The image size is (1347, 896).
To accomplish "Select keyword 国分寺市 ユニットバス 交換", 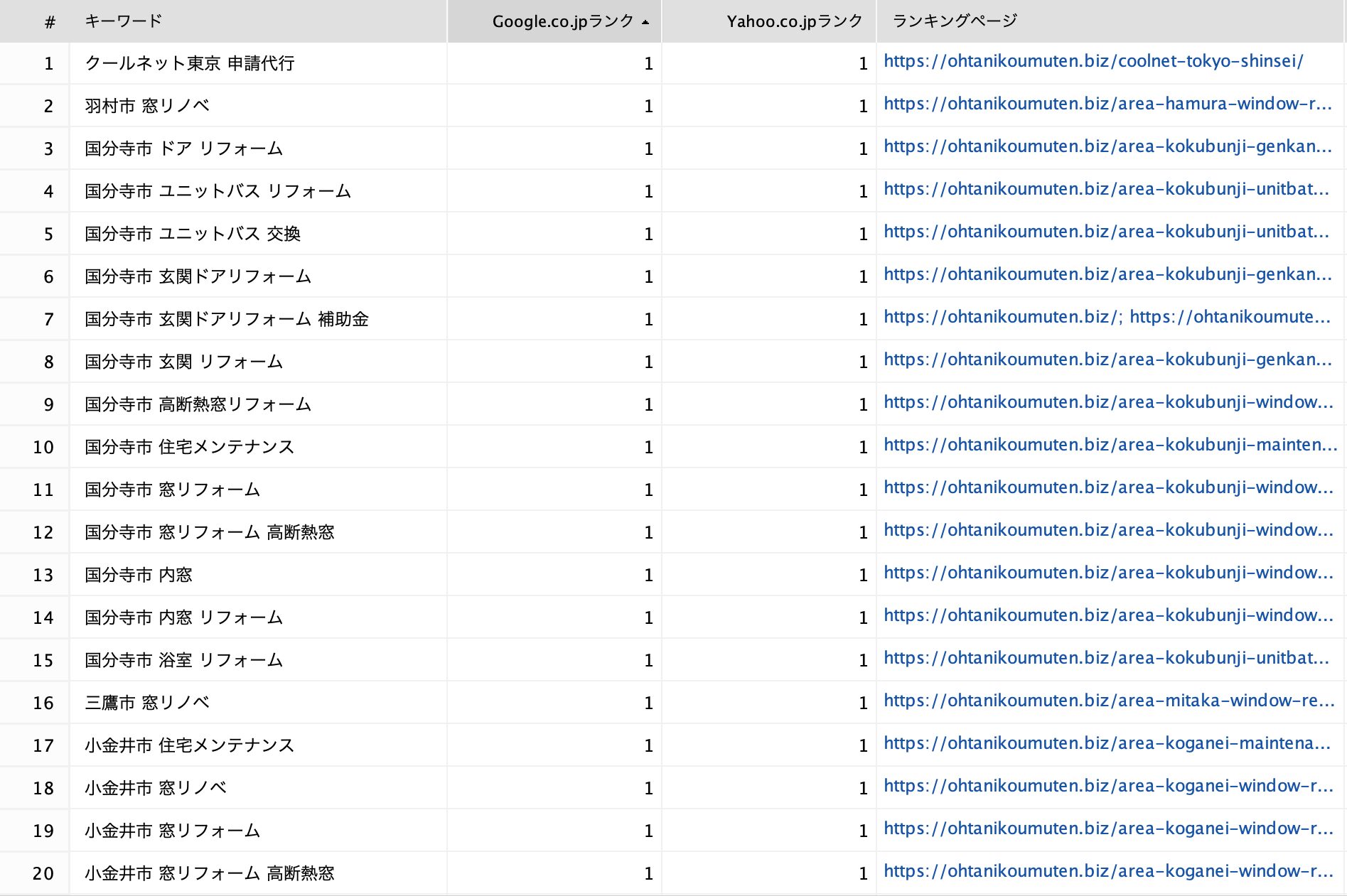I will (x=193, y=234).
